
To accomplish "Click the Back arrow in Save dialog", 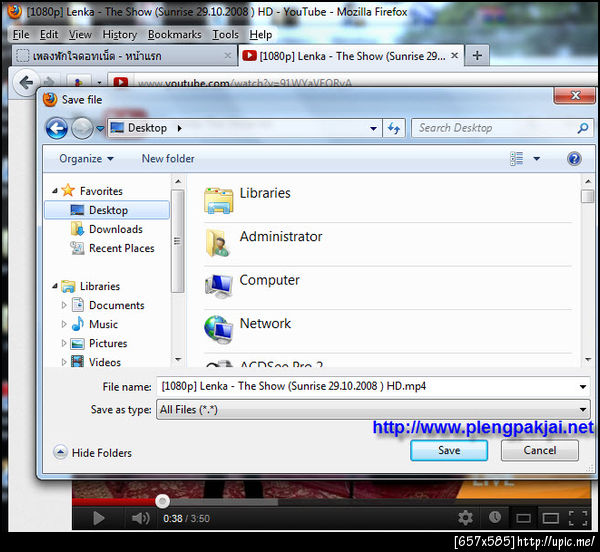I will pos(57,128).
